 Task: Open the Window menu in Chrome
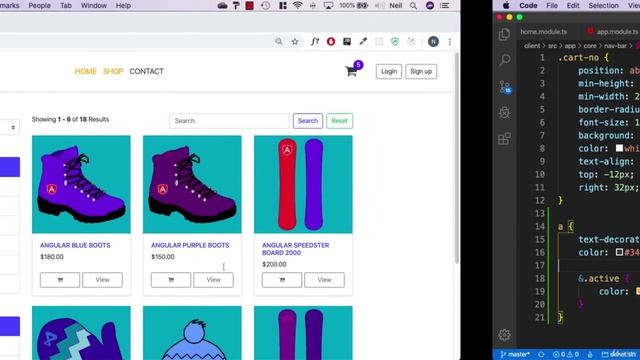click(x=93, y=5)
